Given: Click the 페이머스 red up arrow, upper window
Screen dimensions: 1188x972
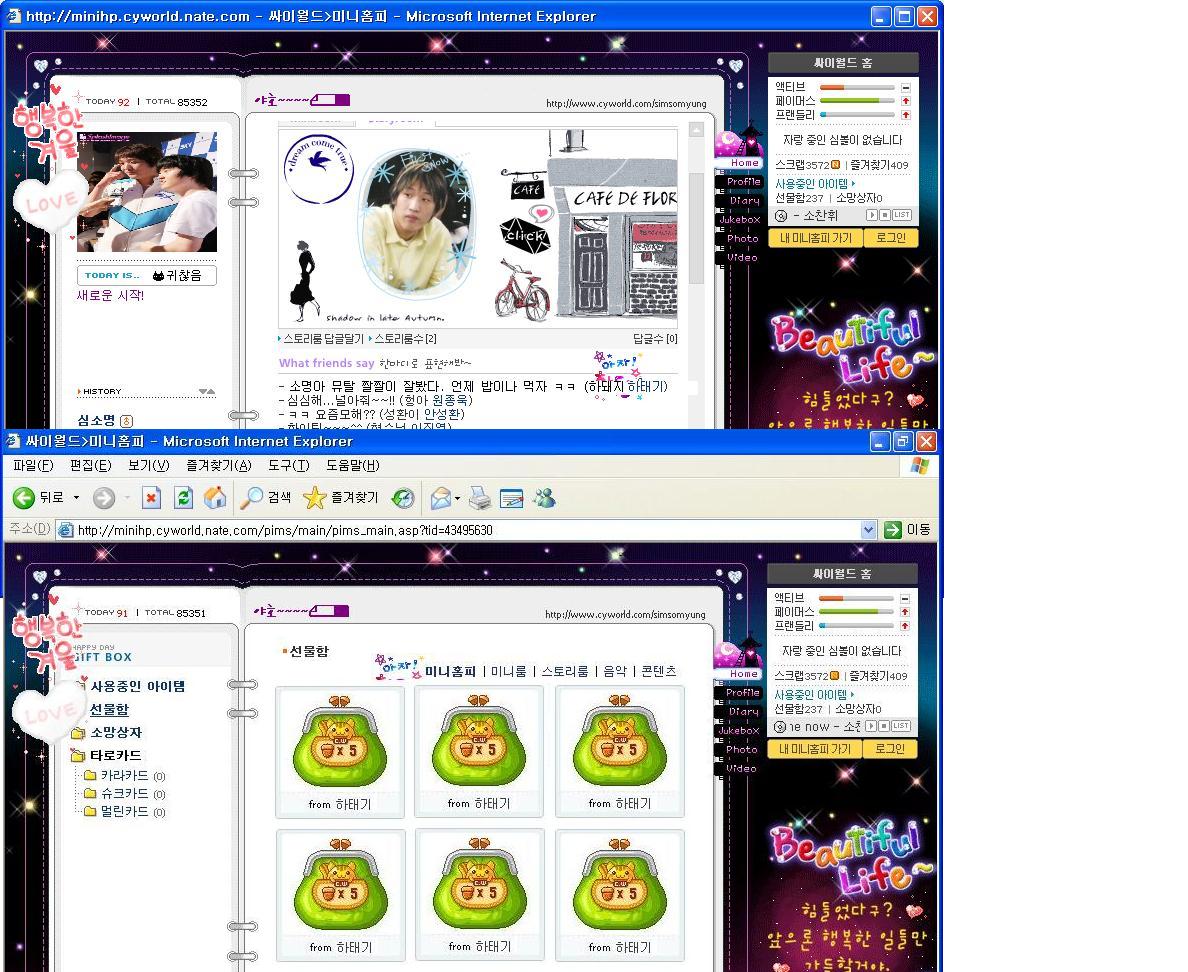Looking at the screenshot, I should 905,101.
